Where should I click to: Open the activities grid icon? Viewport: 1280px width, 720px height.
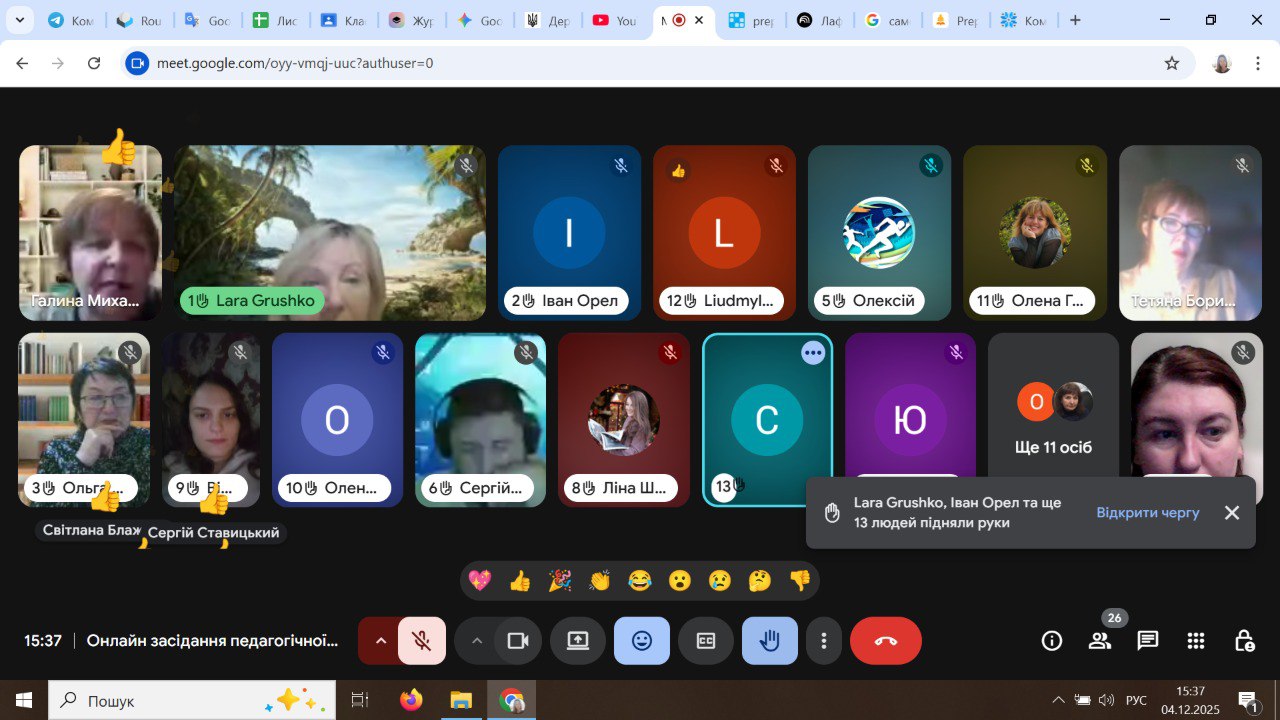[1195, 641]
